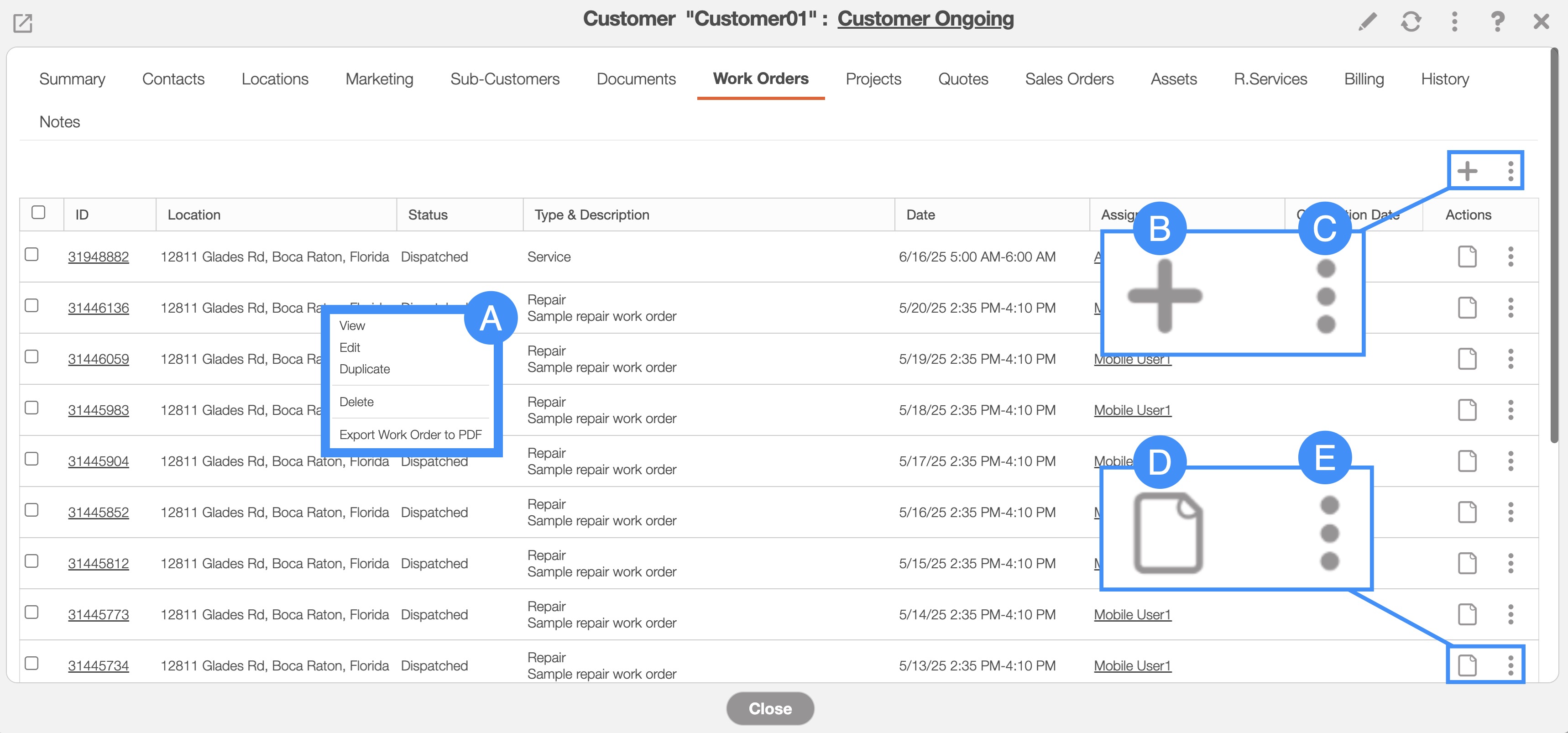1568x733 pixels.
Task: Open title bar three-dot options menu
Action: pos(1454,22)
